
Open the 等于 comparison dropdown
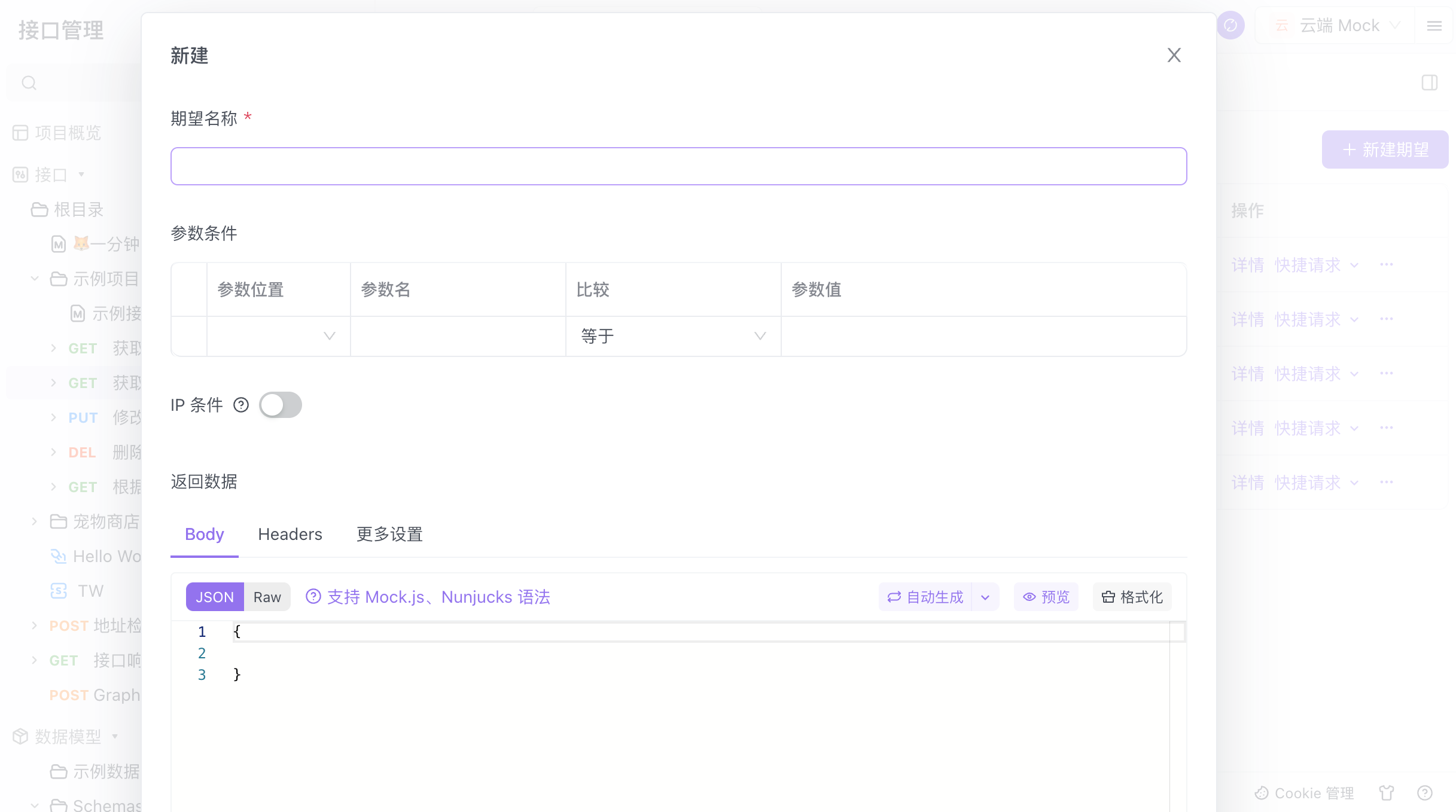[673, 336]
